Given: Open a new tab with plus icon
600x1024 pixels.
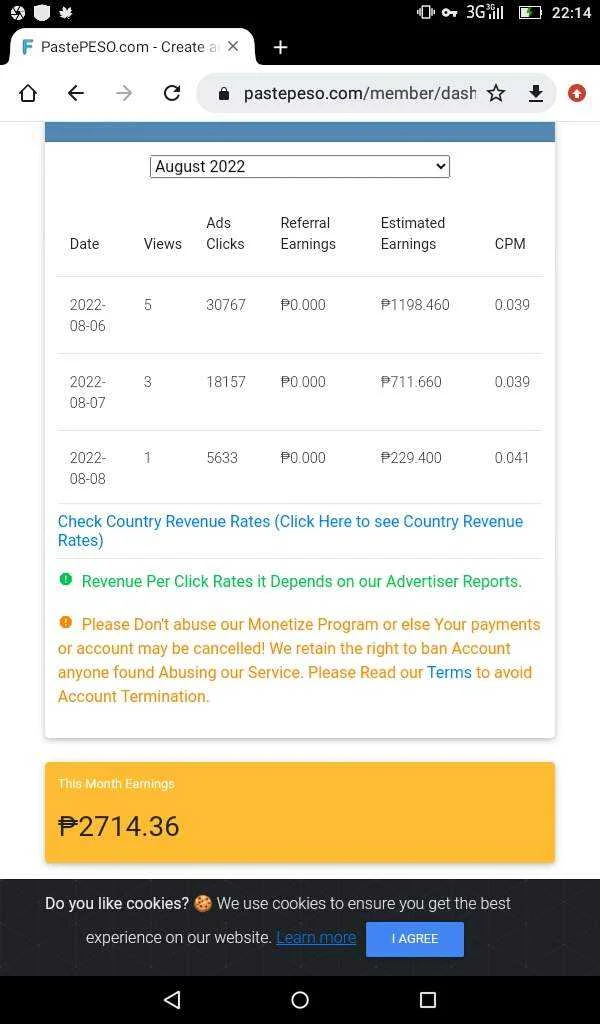Looking at the screenshot, I should pyautogui.click(x=280, y=47).
